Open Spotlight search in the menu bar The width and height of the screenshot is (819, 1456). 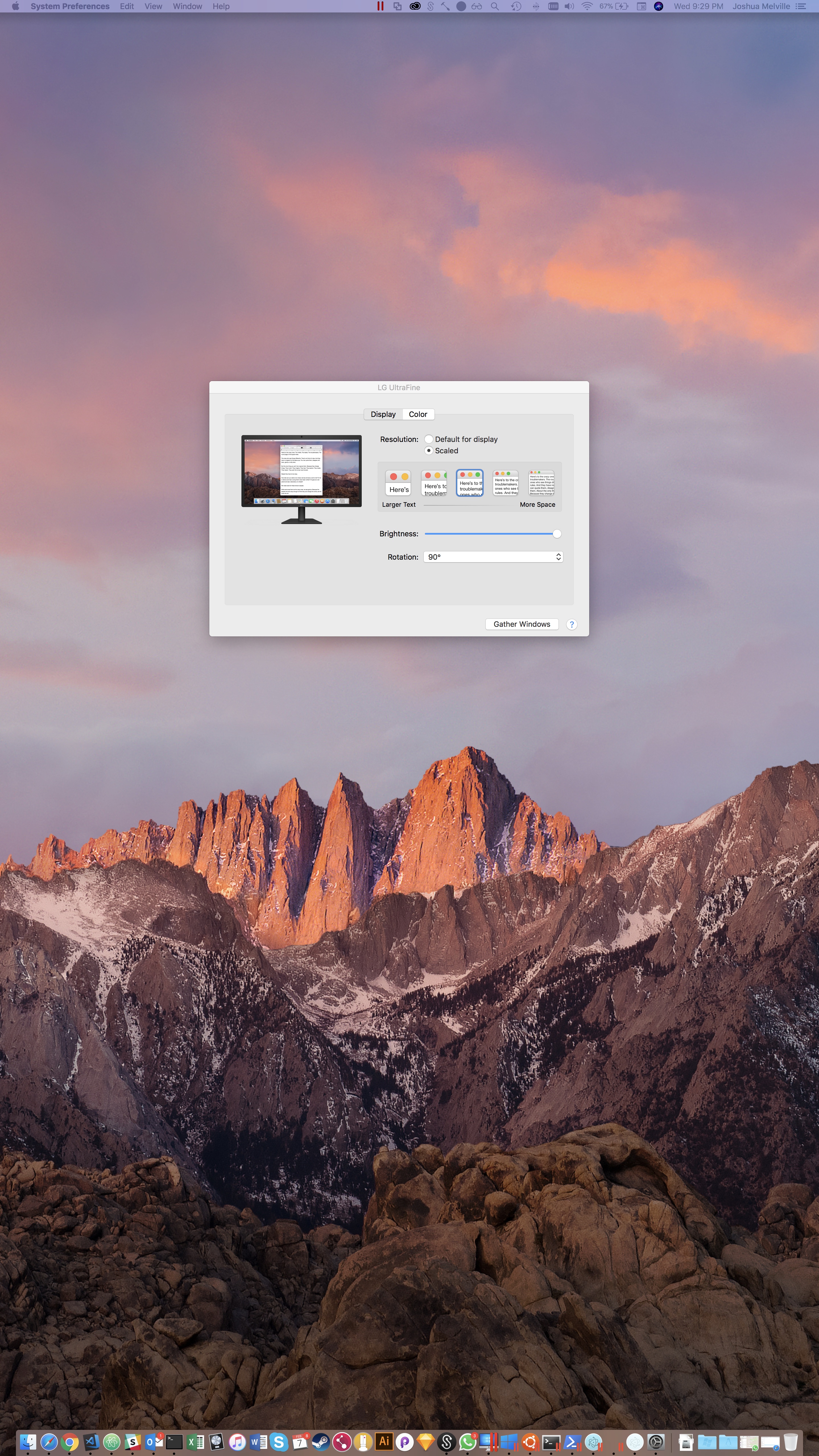coord(495,6)
